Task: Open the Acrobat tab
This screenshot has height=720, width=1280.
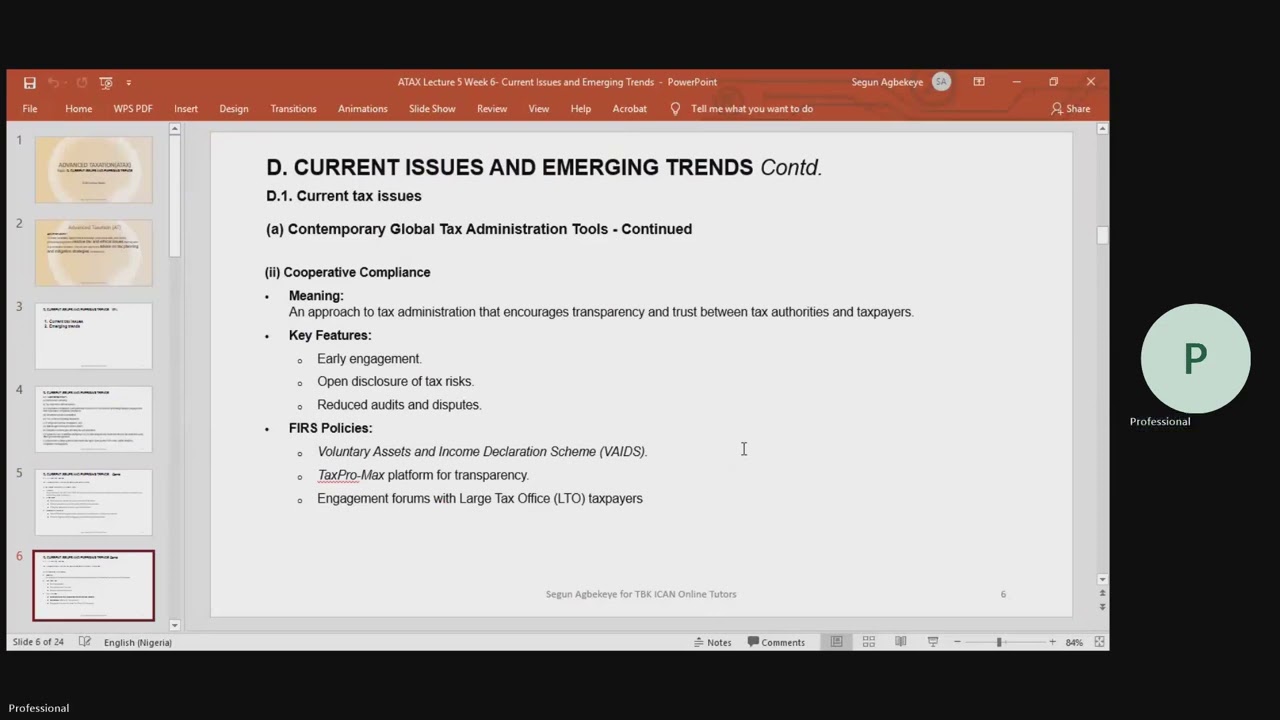Action: 630,109
